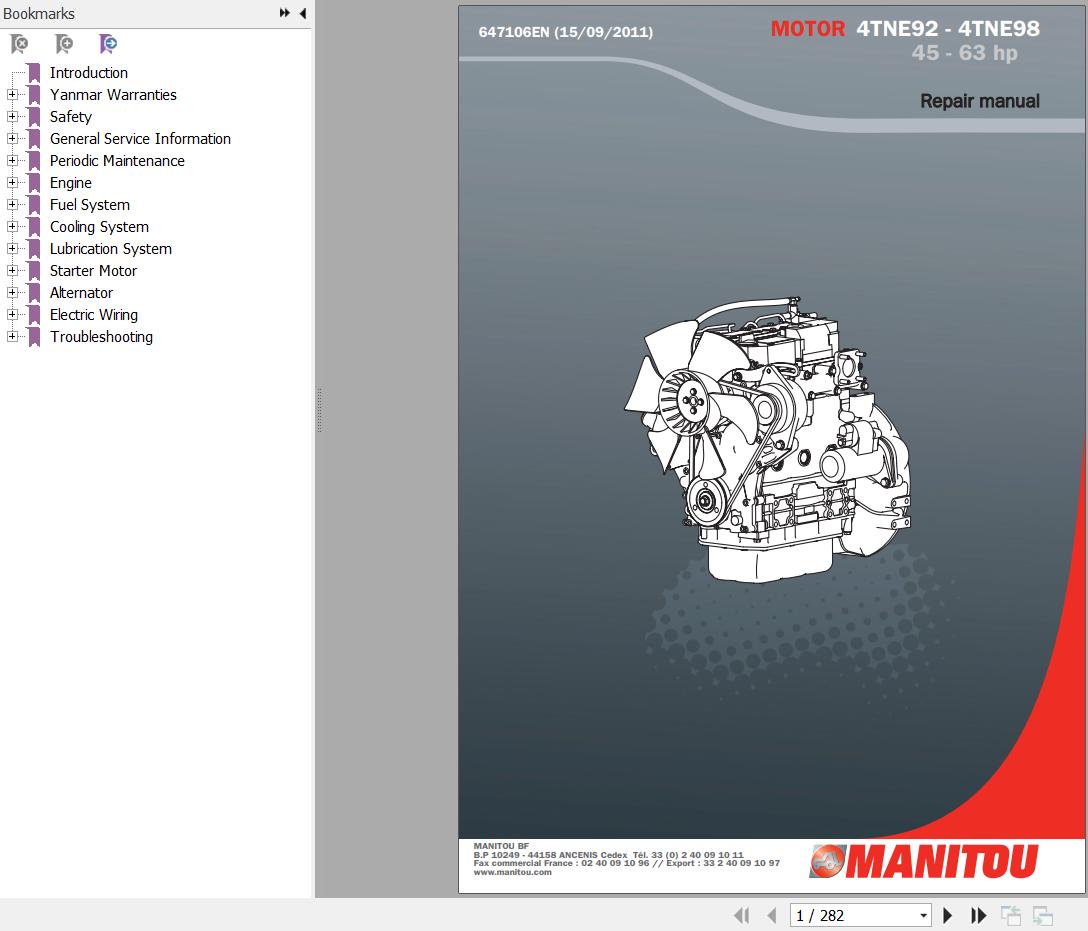Expand the Periodic Maintenance node

click(x=12, y=160)
